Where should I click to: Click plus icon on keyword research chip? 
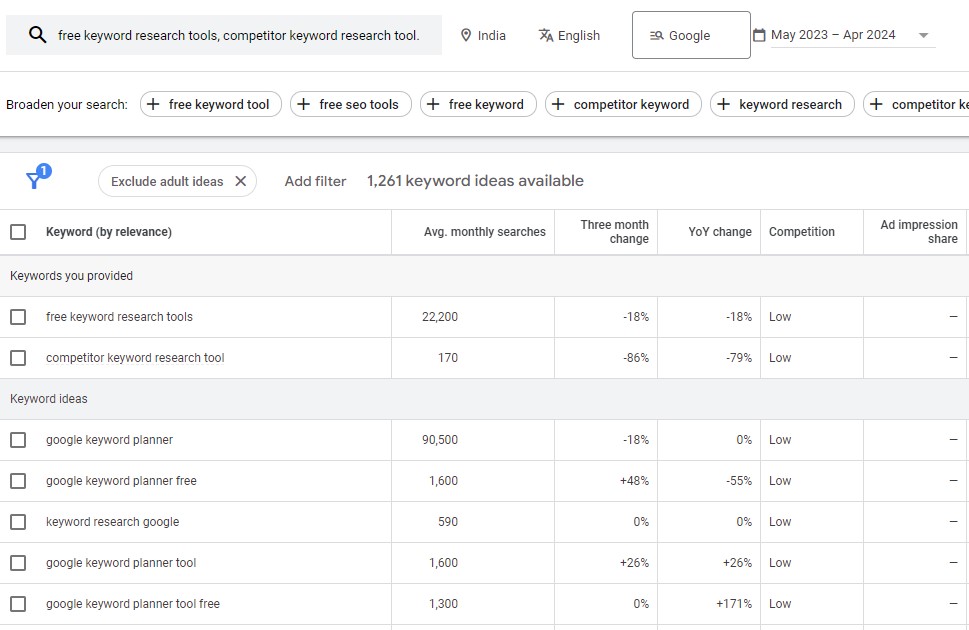(723, 104)
